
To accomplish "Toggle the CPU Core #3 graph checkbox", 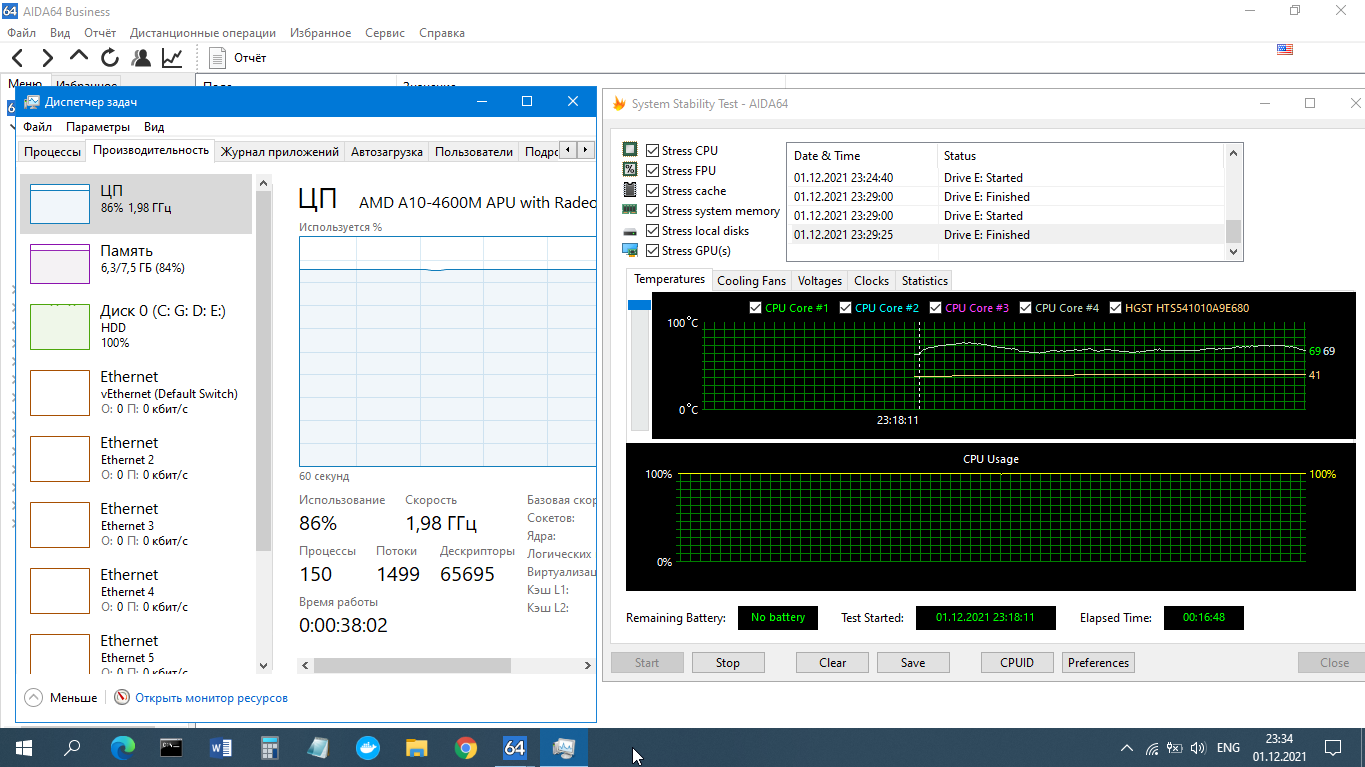I will (936, 308).
